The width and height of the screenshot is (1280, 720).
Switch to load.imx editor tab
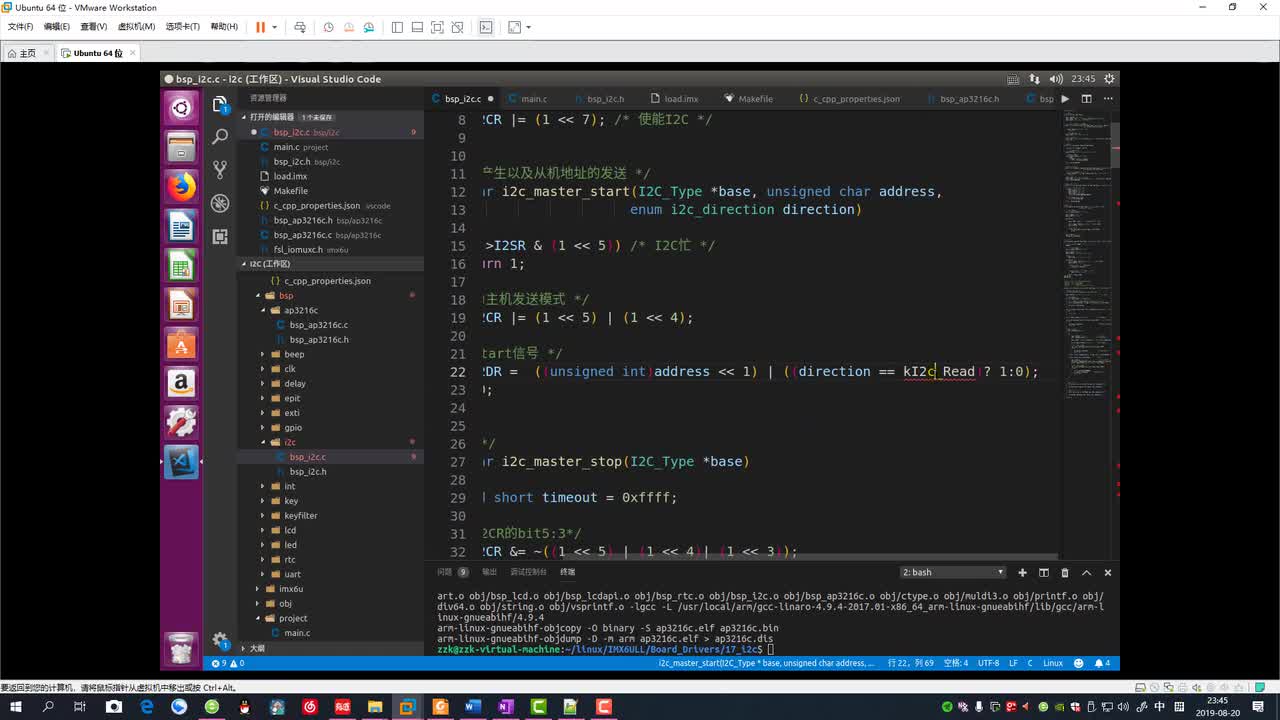[x=681, y=99]
